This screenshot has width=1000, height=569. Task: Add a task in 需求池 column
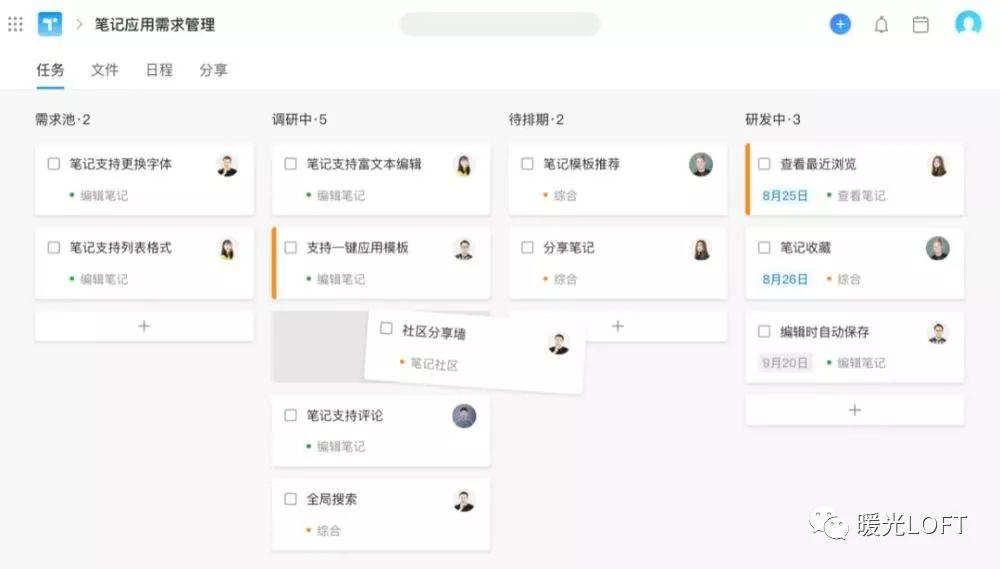(144, 326)
